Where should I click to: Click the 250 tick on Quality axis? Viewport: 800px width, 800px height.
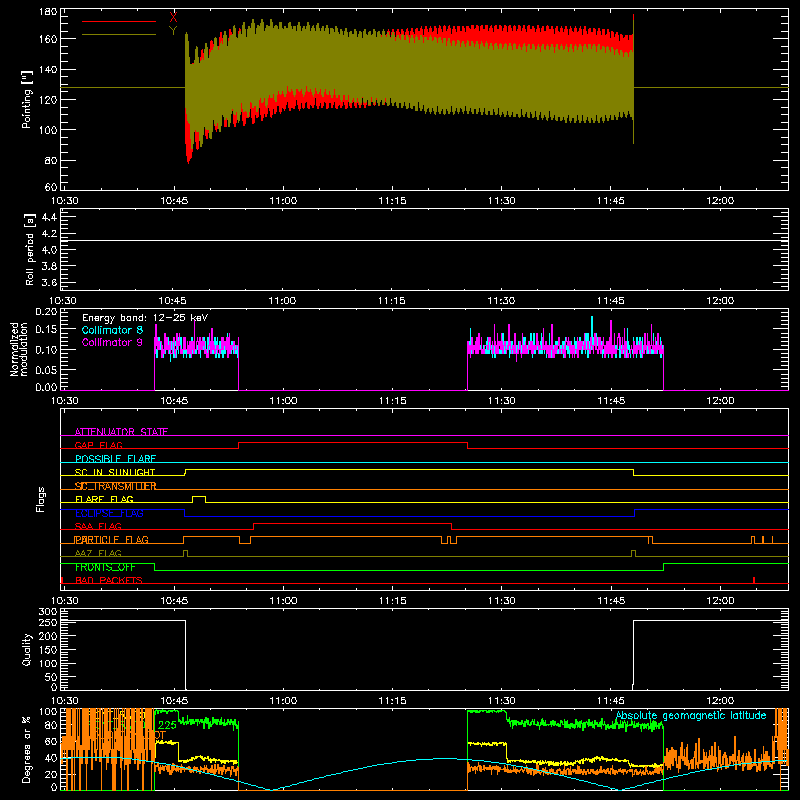point(48,622)
